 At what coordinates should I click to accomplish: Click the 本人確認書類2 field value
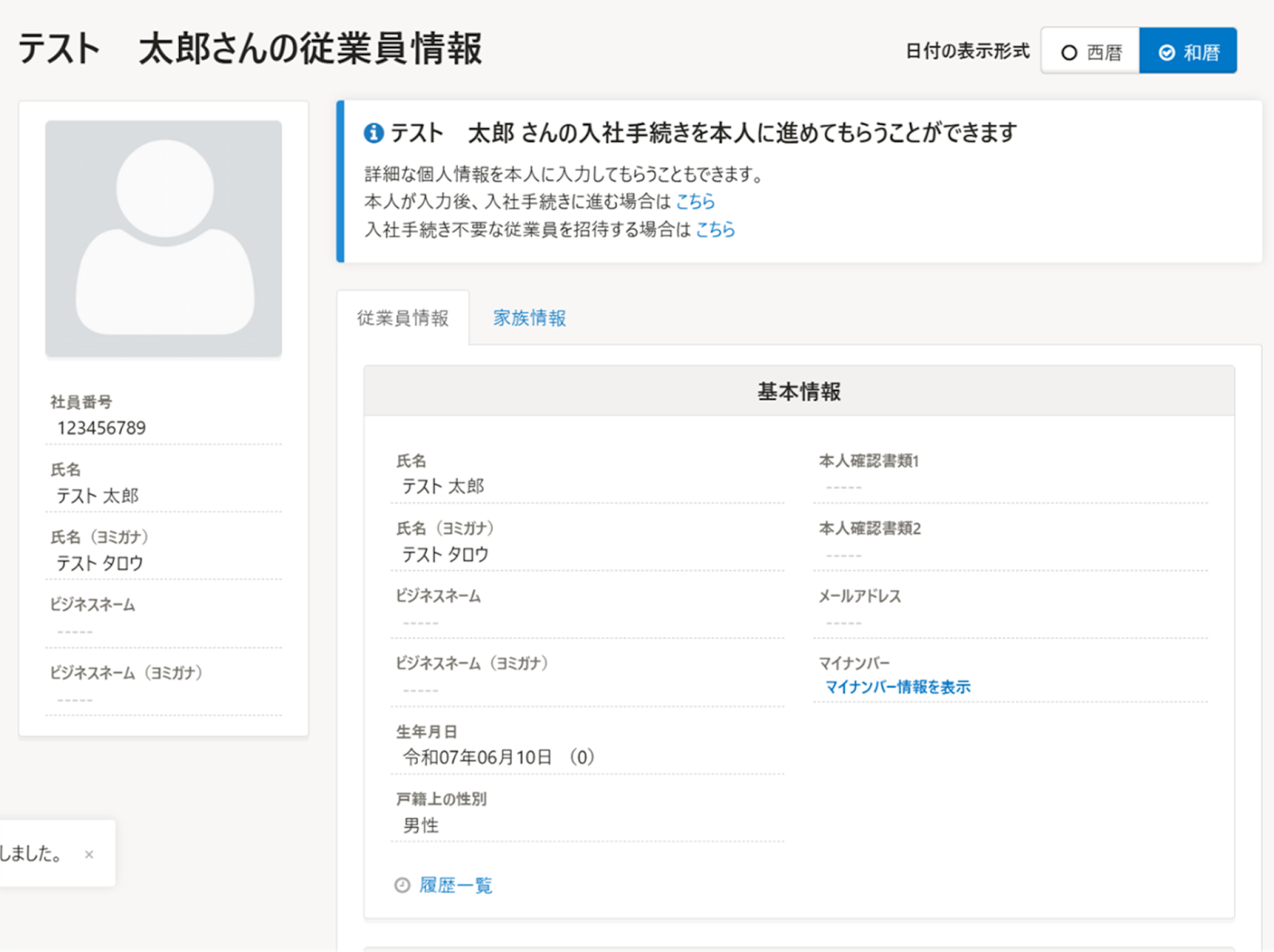coord(843,555)
